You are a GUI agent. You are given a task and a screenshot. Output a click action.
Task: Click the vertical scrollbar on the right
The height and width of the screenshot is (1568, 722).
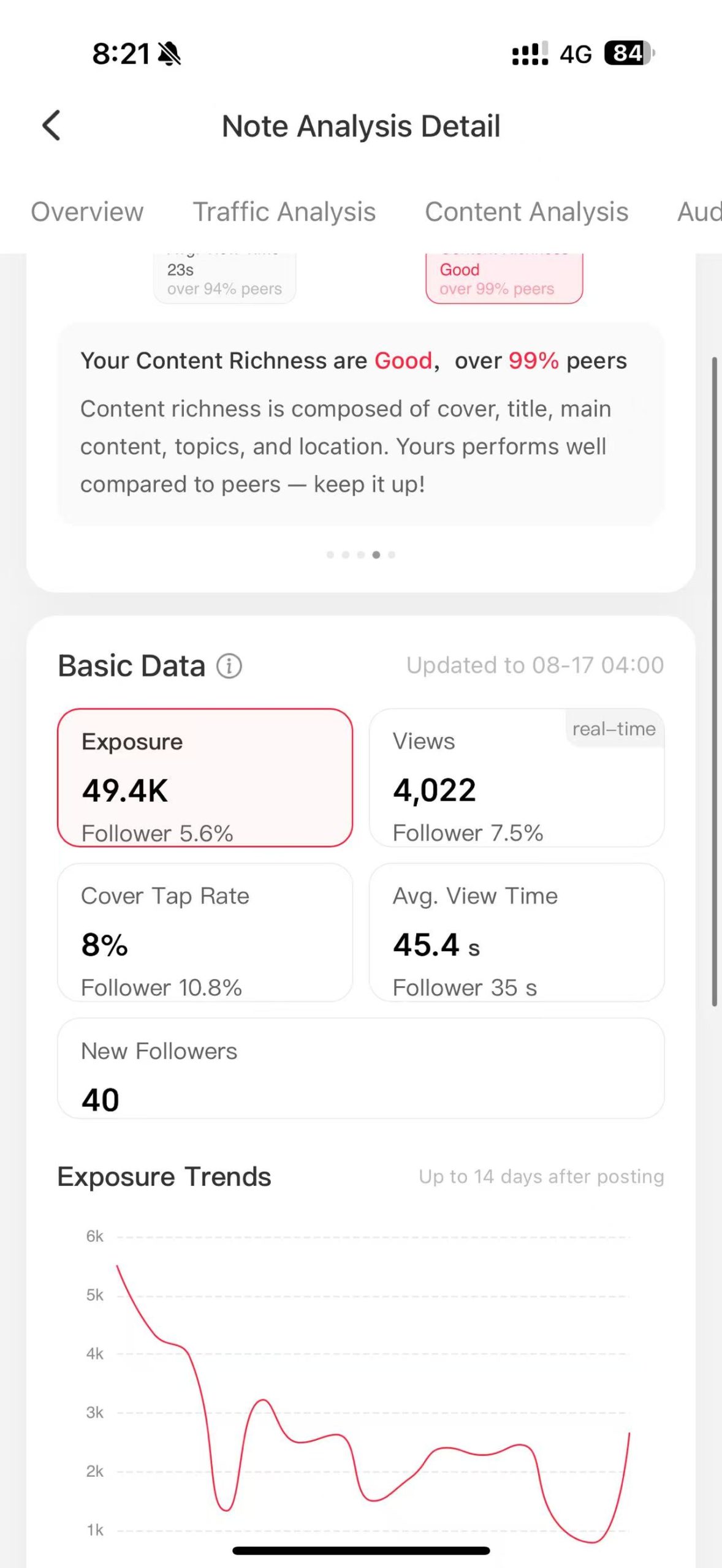click(x=714, y=680)
